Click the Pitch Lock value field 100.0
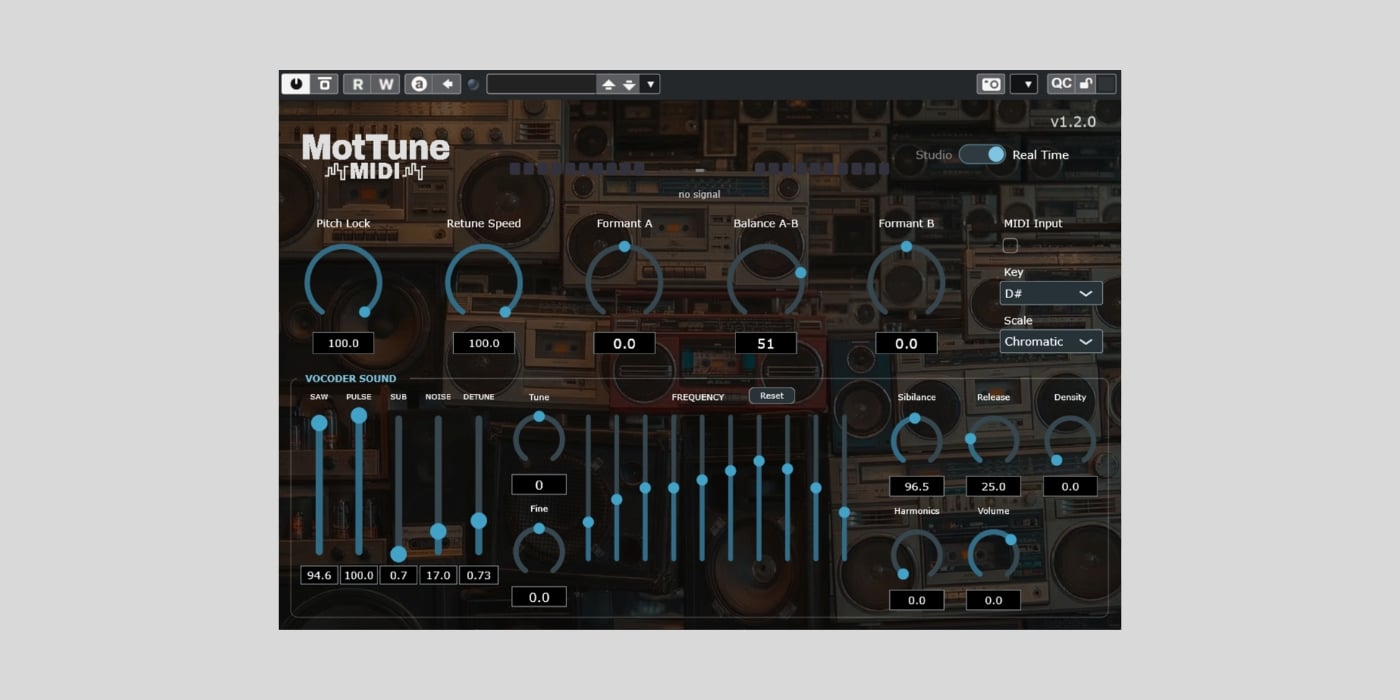The height and width of the screenshot is (700, 1400). tap(343, 343)
